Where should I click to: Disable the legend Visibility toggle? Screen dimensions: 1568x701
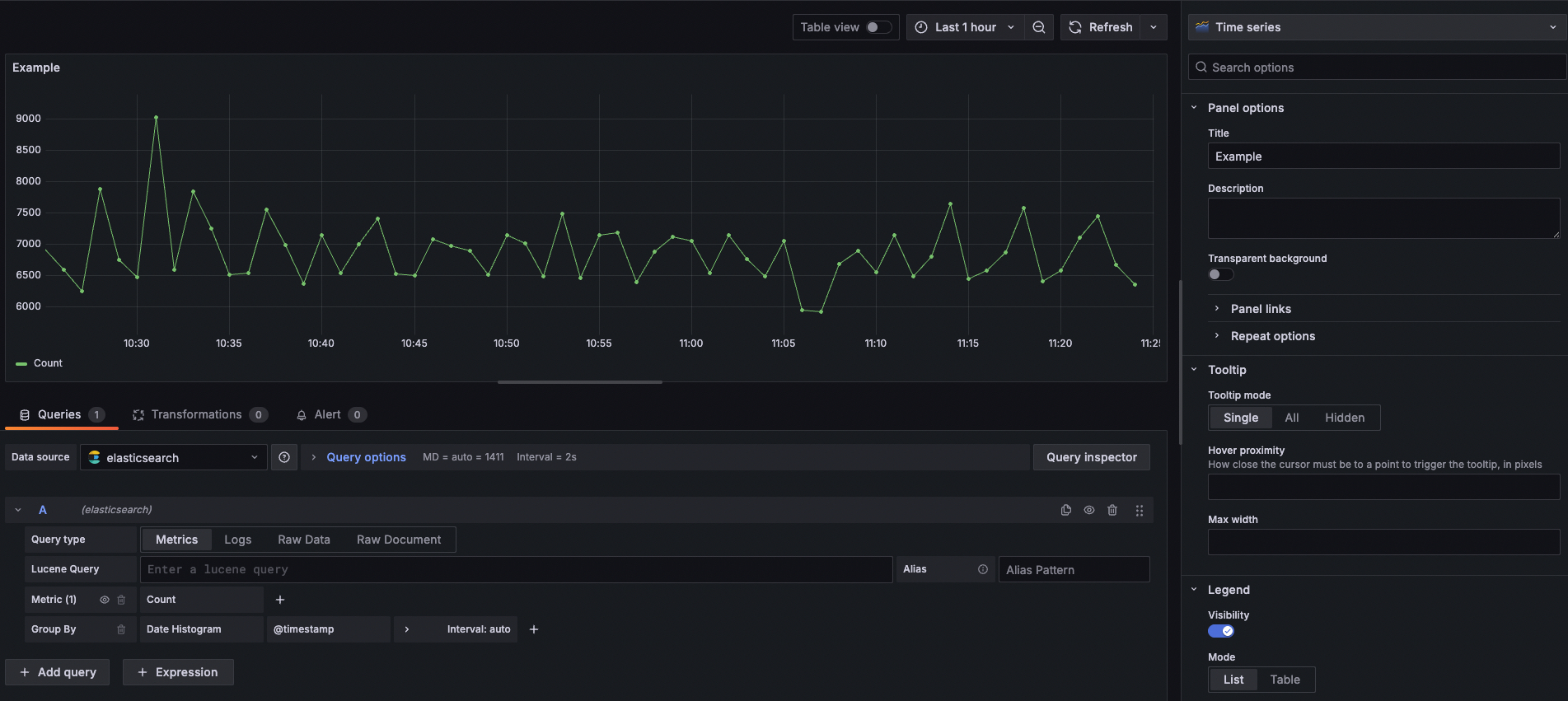coord(1220,631)
